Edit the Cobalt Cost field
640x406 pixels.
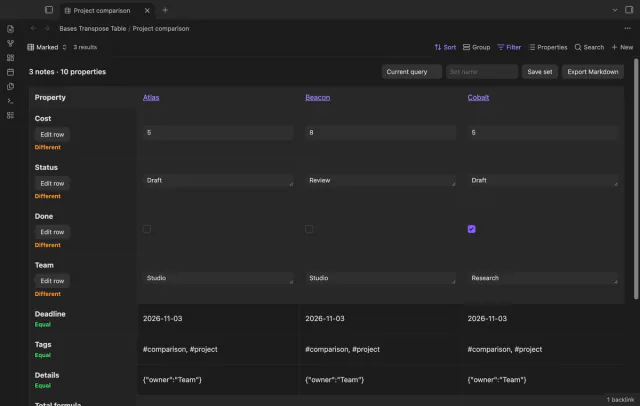[543, 133]
